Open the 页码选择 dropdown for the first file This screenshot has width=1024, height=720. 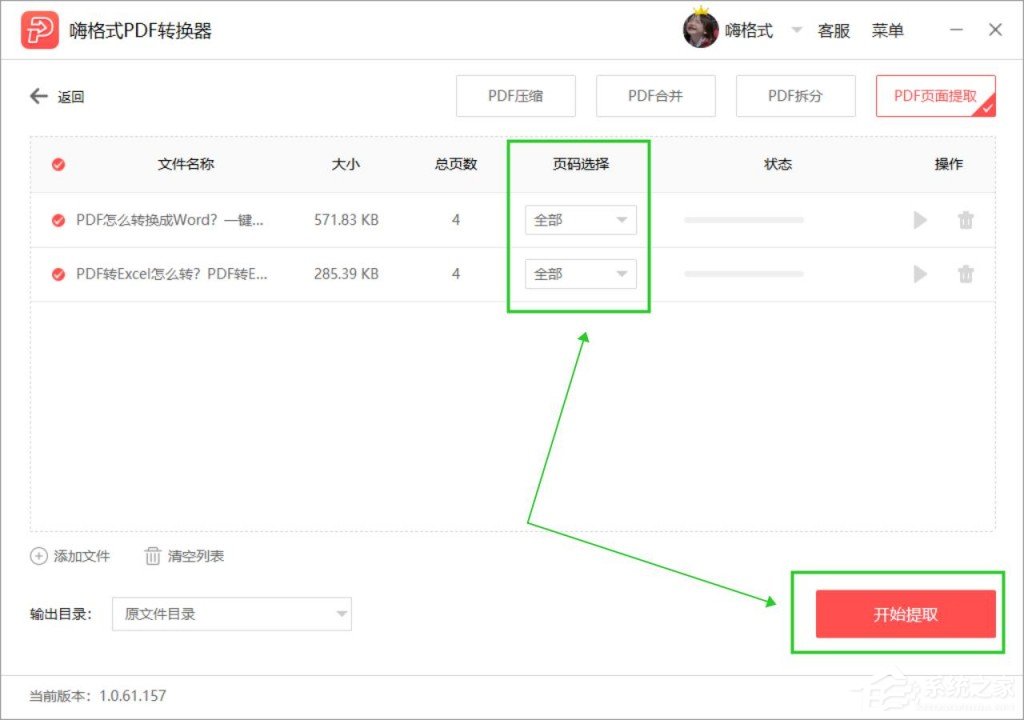click(580, 220)
